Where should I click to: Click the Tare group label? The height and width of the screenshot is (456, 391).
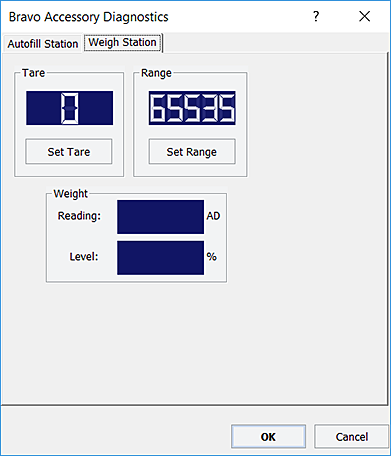coord(33,73)
